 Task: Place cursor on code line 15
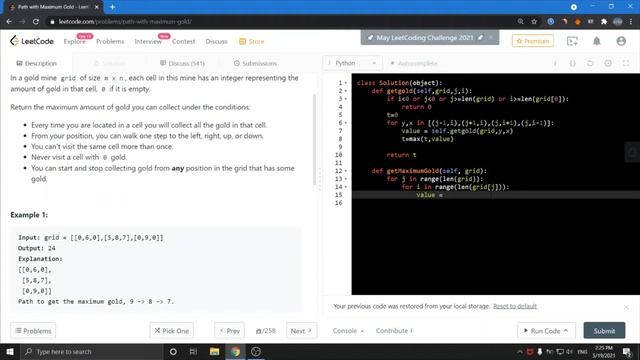pos(496,195)
